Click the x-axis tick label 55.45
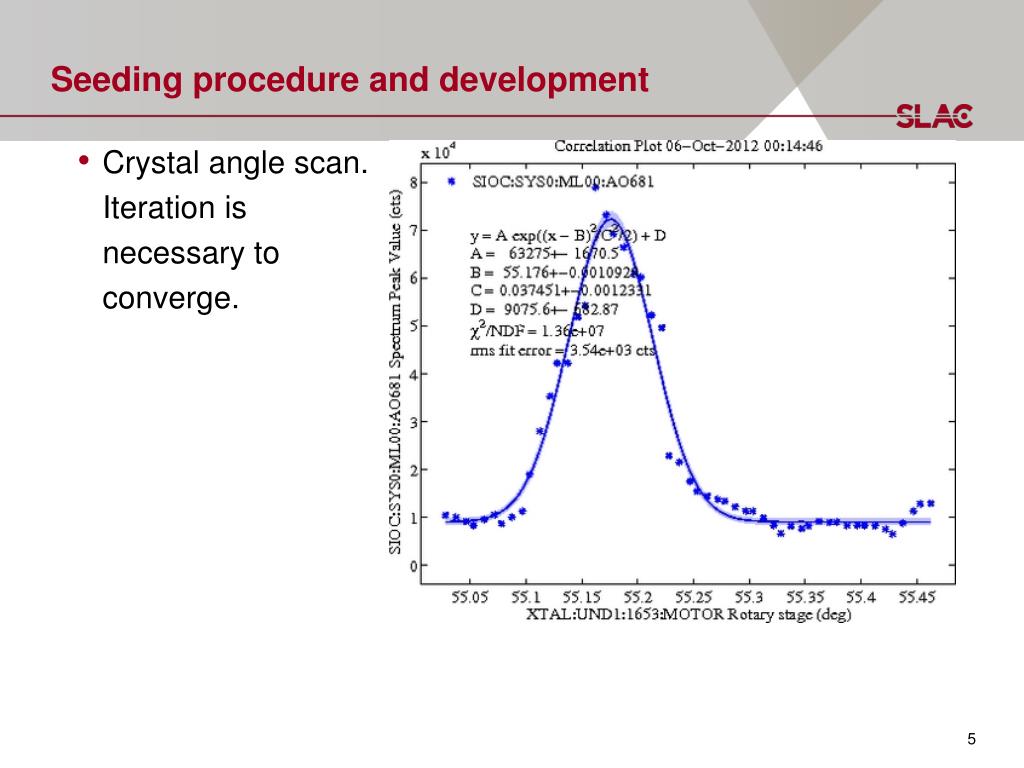1024x768 pixels. (x=917, y=598)
